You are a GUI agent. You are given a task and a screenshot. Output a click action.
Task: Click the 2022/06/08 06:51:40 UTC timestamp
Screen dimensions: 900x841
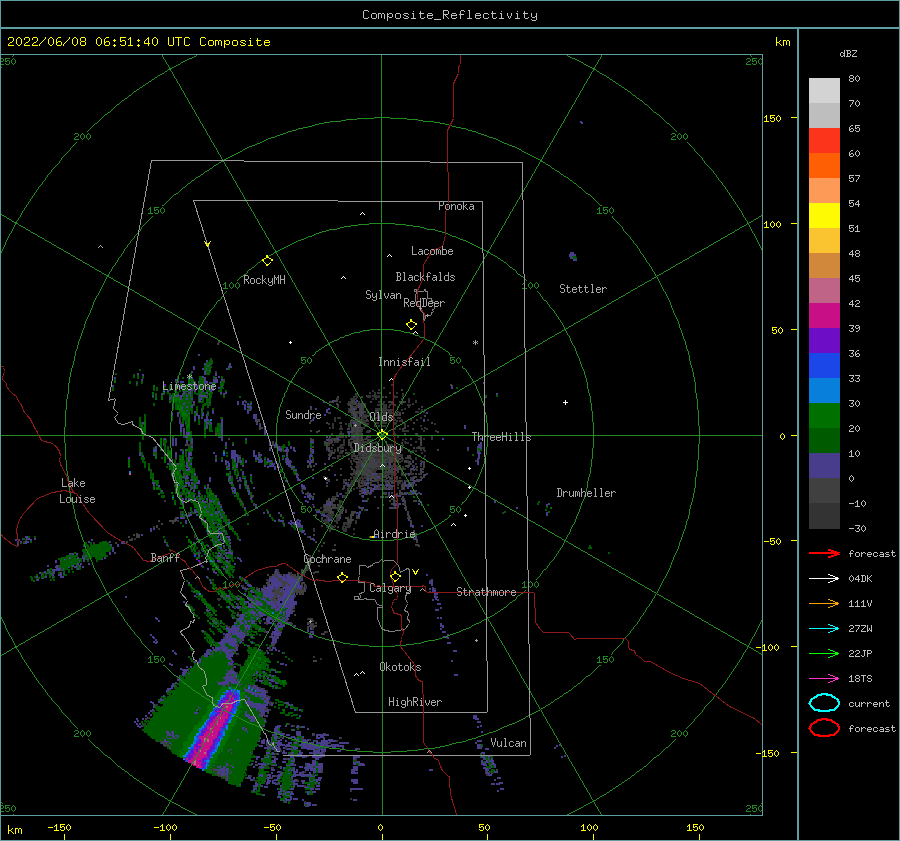pyautogui.click(x=99, y=41)
